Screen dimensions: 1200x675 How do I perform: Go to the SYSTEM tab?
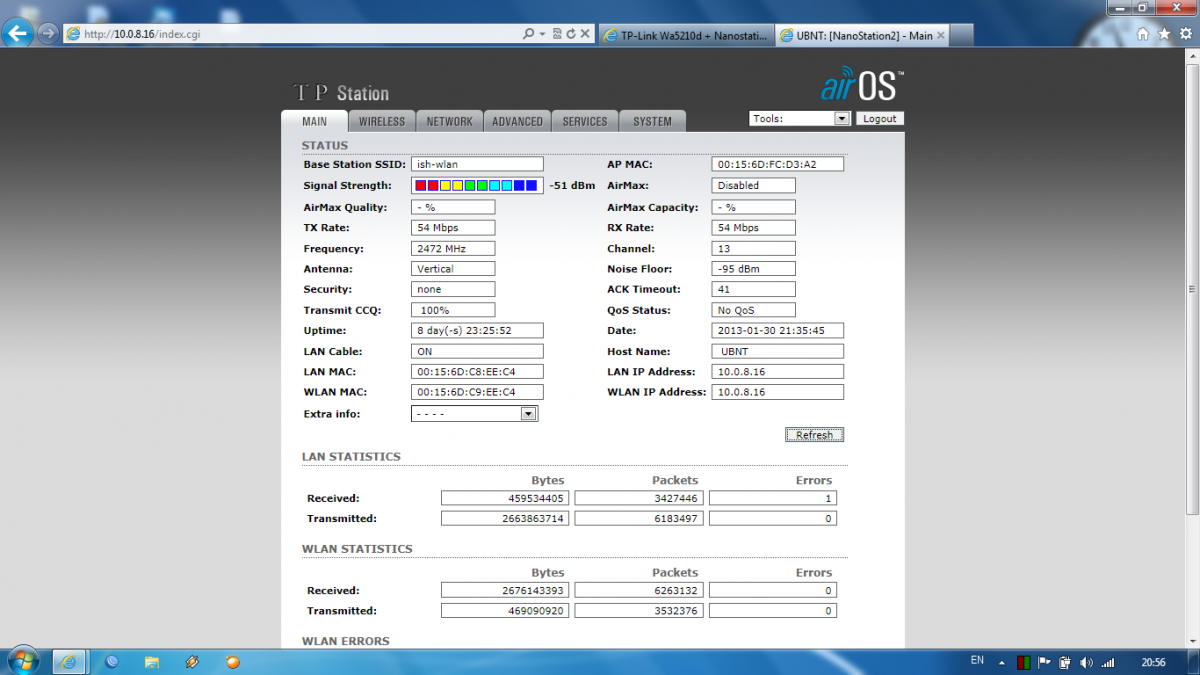point(652,122)
